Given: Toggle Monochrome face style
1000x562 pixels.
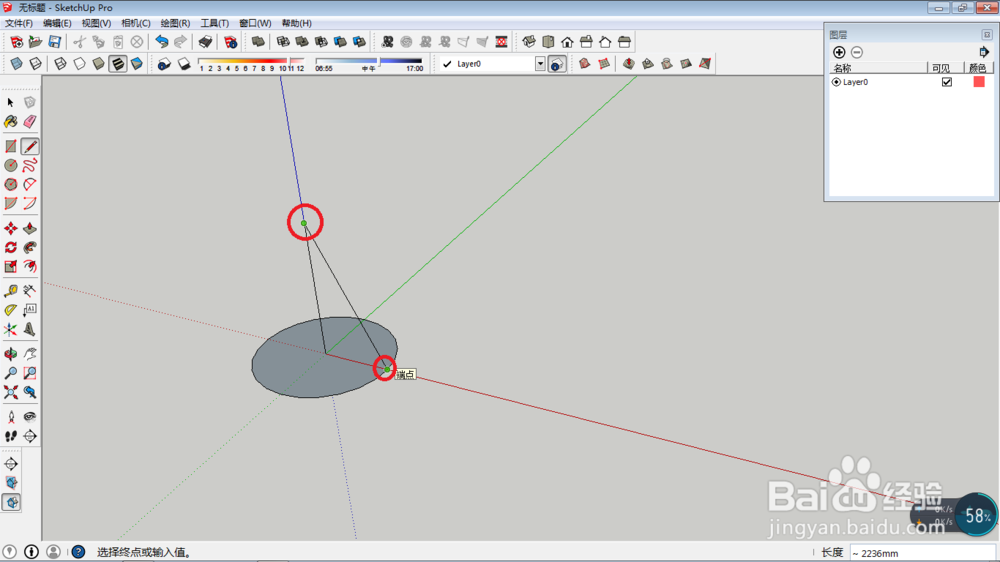Looking at the screenshot, I should click(137, 64).
